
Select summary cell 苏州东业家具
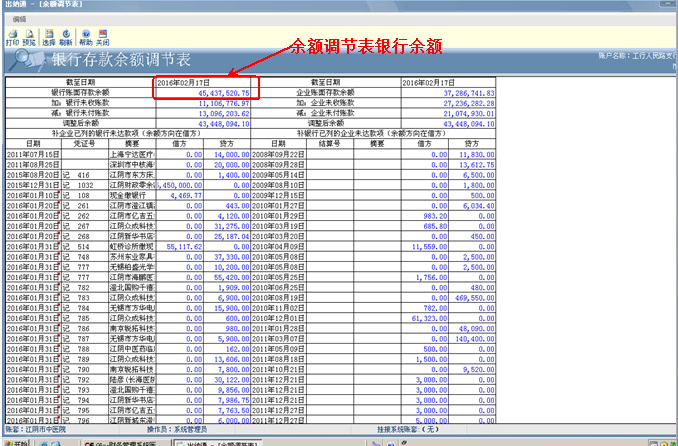[x=132, y=257]
